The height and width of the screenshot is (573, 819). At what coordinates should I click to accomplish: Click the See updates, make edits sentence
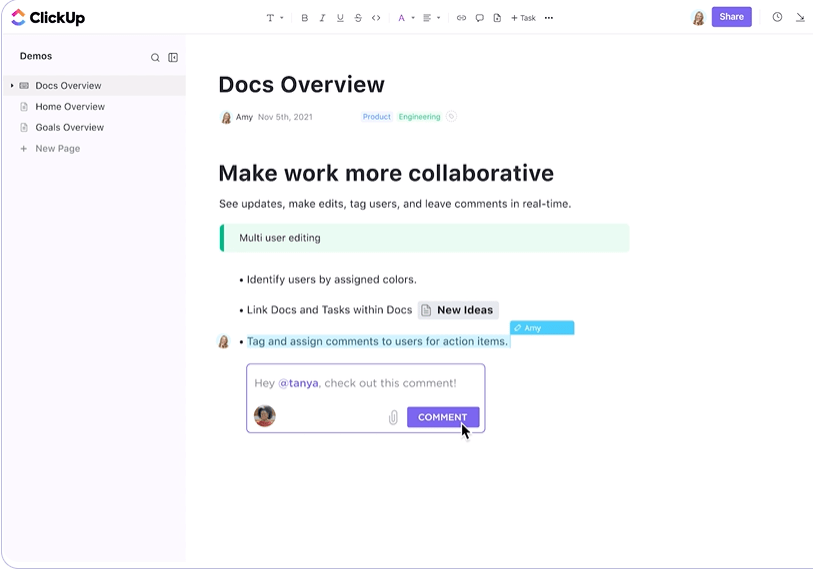[395, 204]
